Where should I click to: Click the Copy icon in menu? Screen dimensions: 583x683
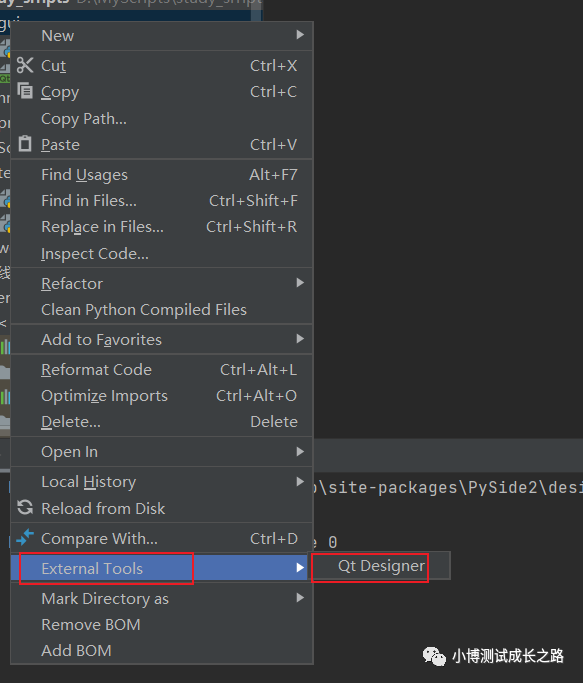25,91
